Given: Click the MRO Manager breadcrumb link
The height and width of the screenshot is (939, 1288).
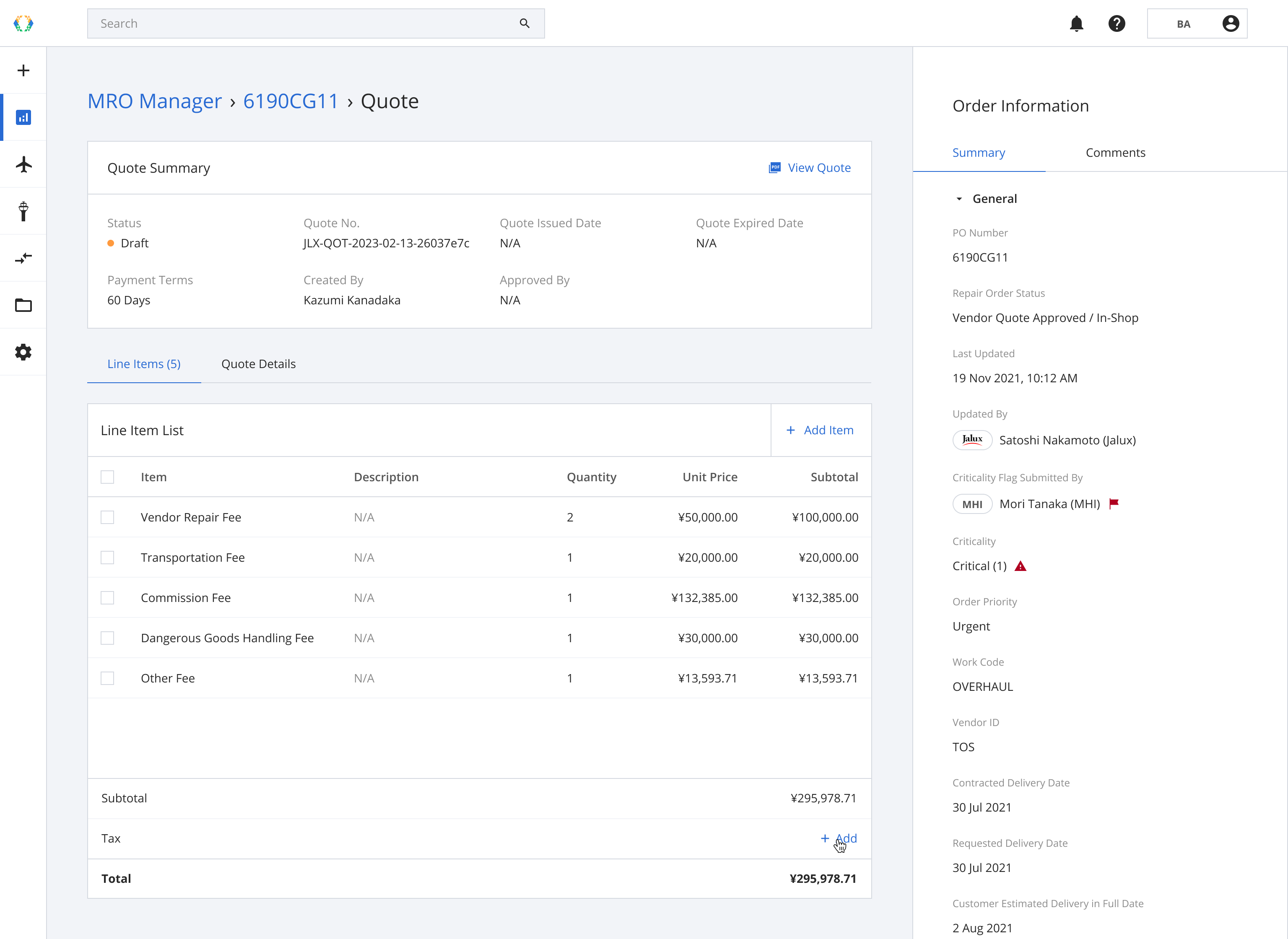Looking at the screenshot, I should tap(155, 101).
